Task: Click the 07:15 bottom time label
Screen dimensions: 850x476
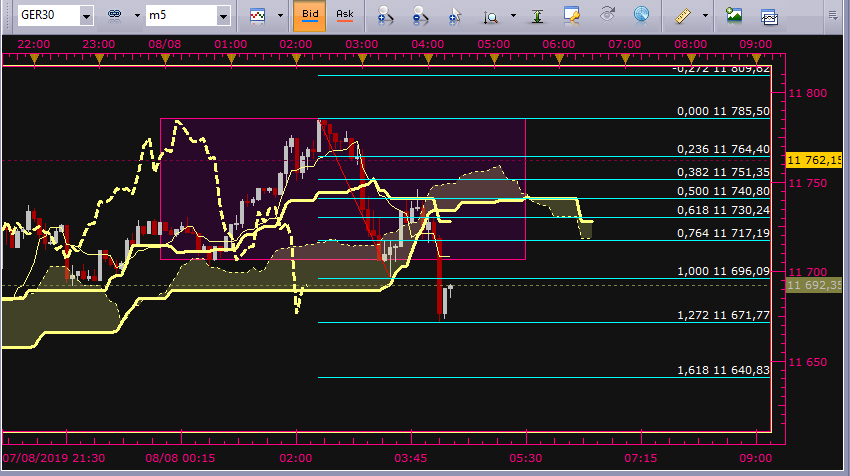Action: pos(640,458)
